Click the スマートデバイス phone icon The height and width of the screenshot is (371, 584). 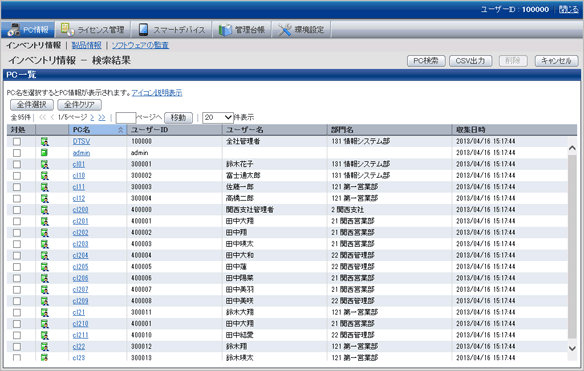pyautogui.click(x=143, y=29)
